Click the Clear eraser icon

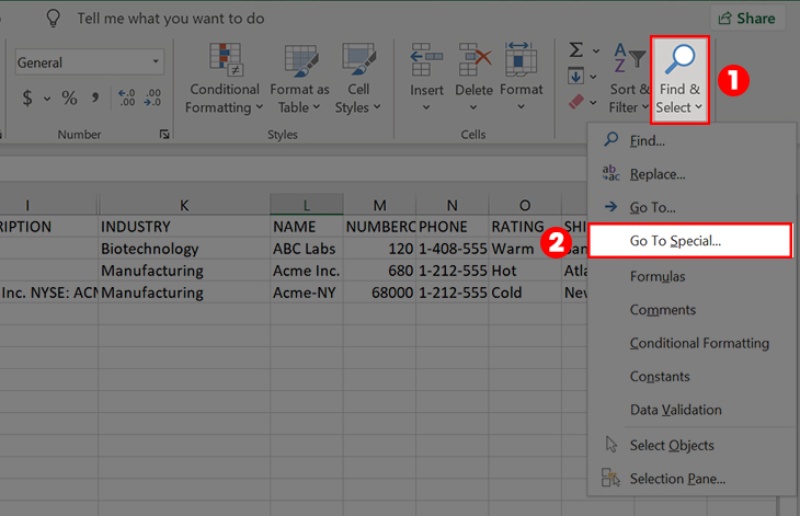click(x=576, y=101)
